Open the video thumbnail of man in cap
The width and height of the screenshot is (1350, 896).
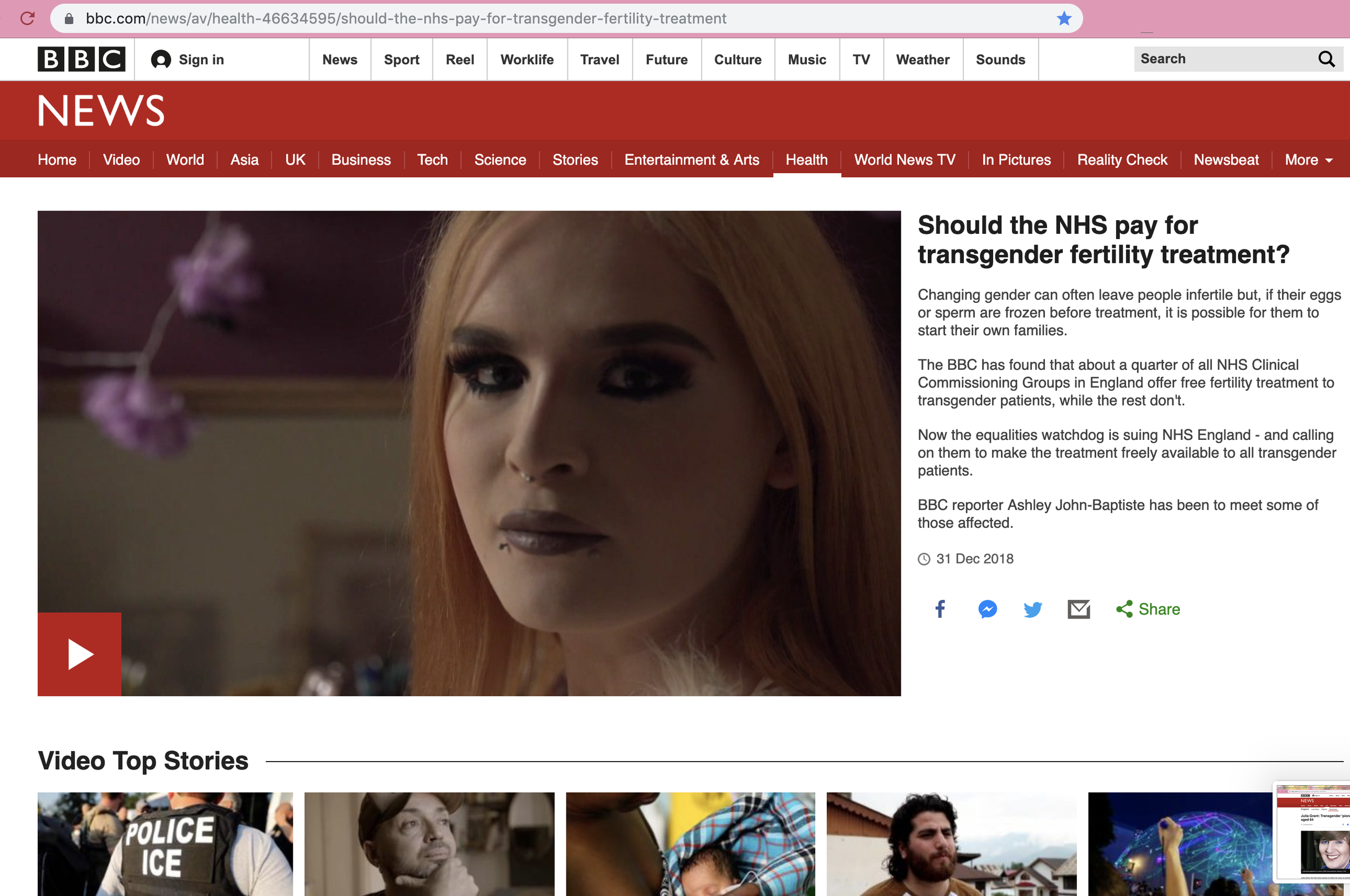(429, 844)
